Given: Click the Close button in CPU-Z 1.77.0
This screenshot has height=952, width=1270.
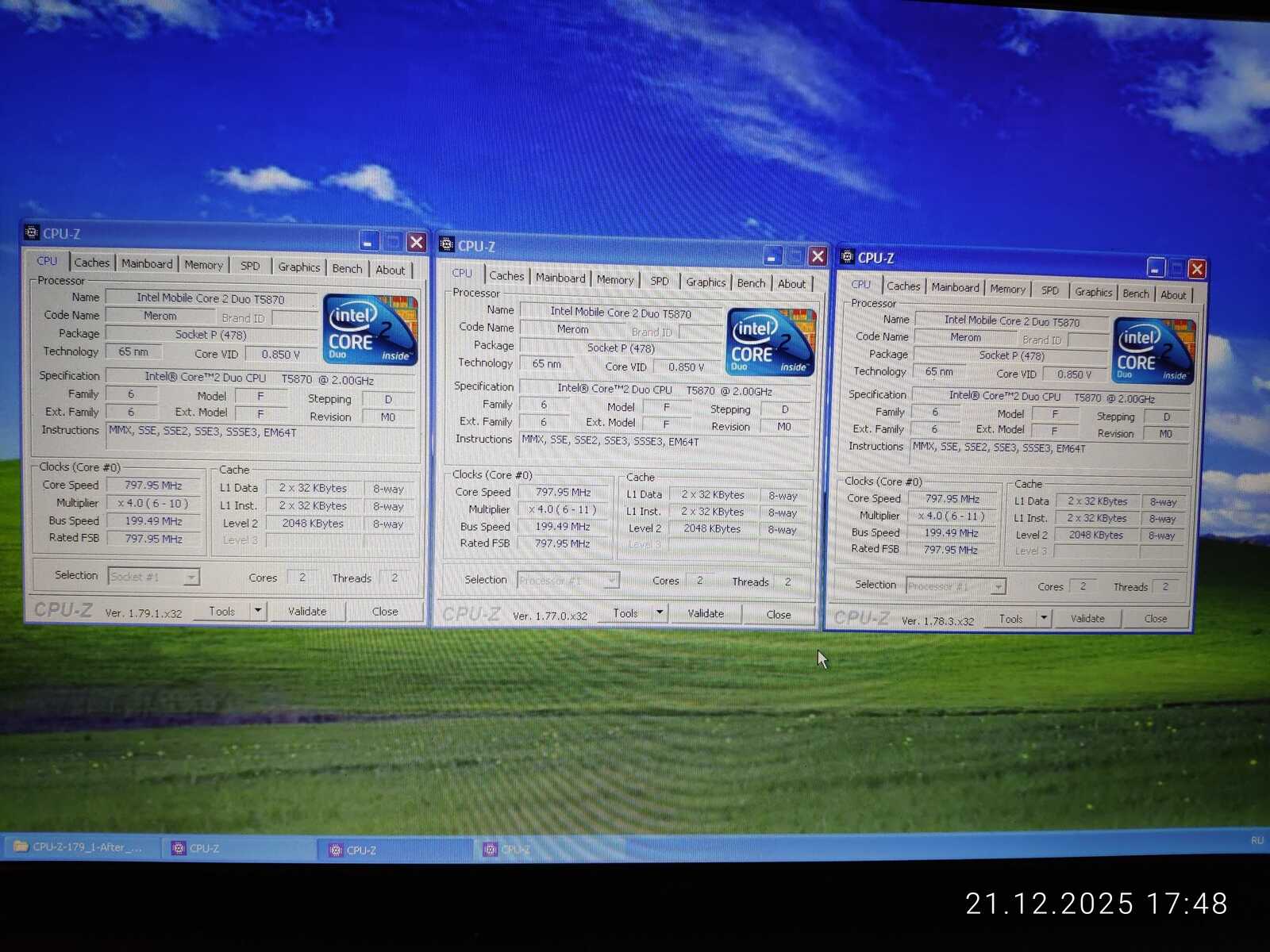Looking at the screenshot, I should [779, 615].
